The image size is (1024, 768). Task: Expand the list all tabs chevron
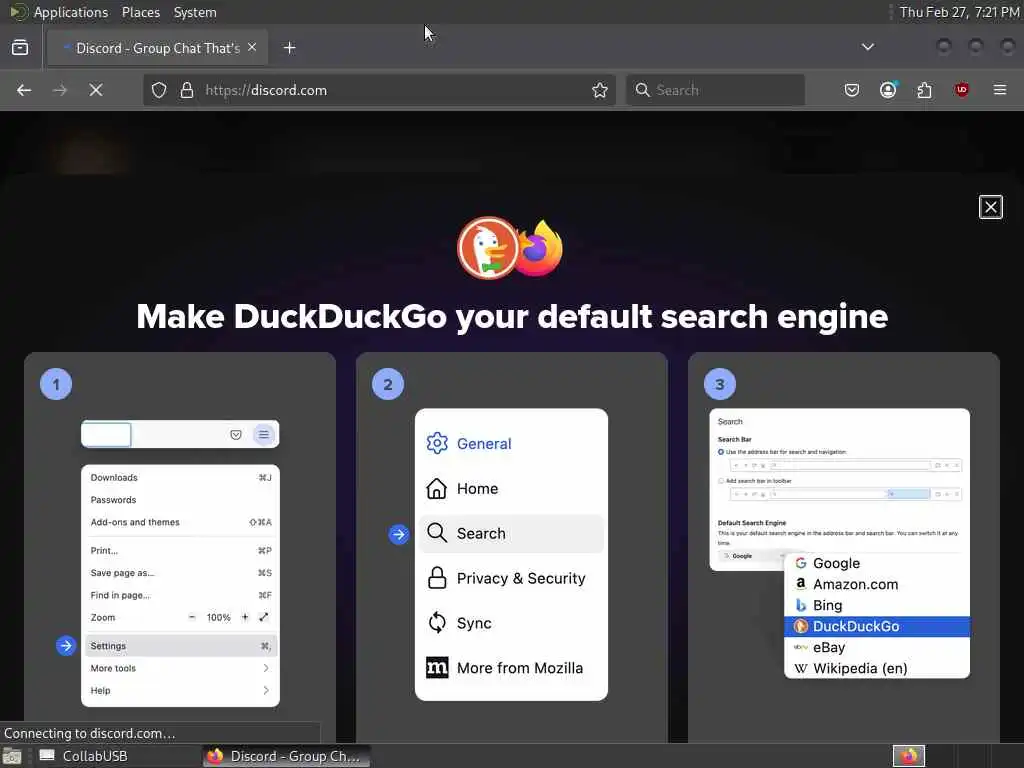pyautogui.click(x=867, y=47)
